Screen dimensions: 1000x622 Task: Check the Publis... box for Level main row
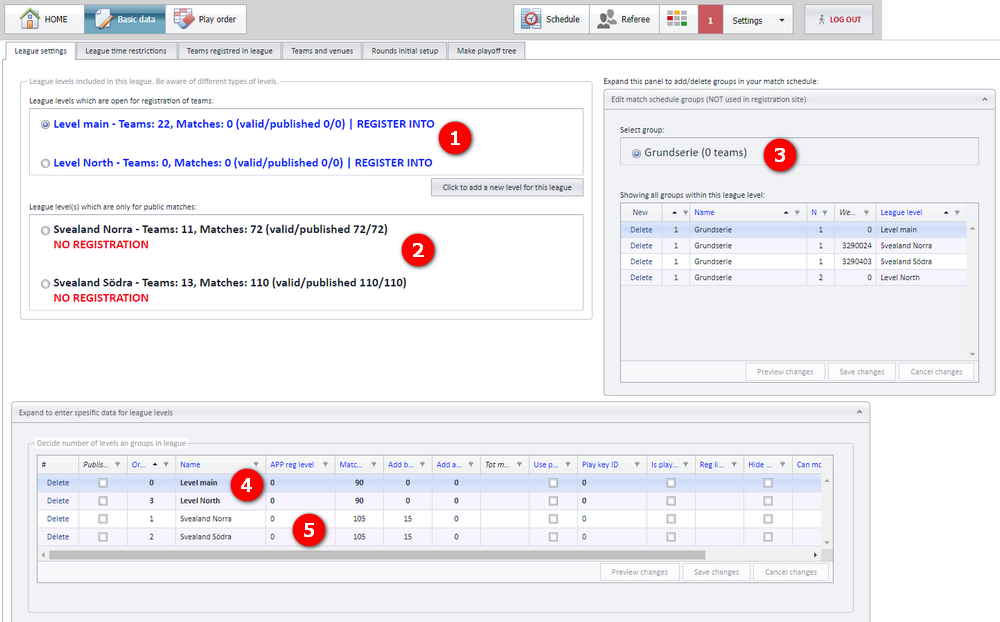[x=103, y=483]
